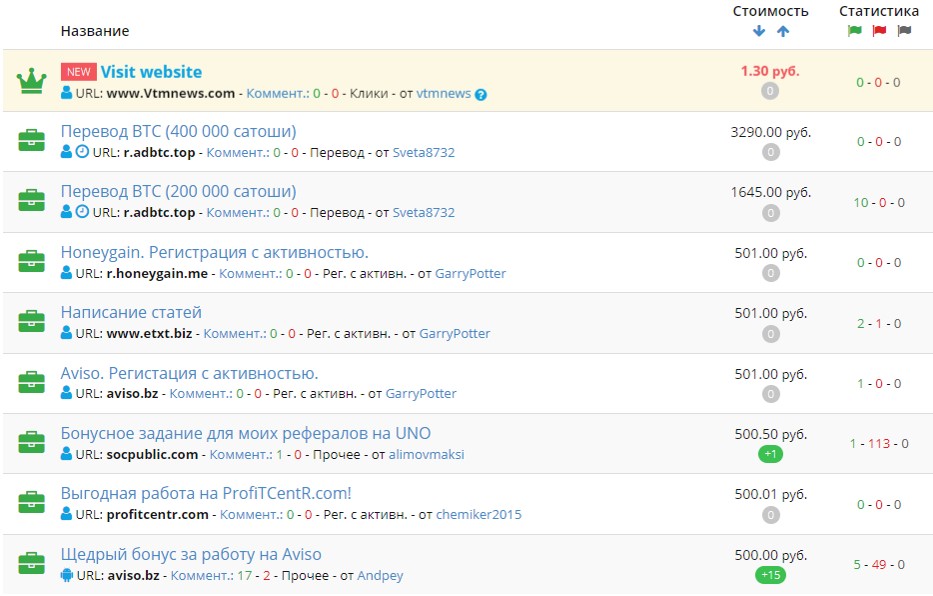Click the briefcase icon for Щедрый бонус Aviso
The height and width of the screenshot is (596, 933).
32,563
